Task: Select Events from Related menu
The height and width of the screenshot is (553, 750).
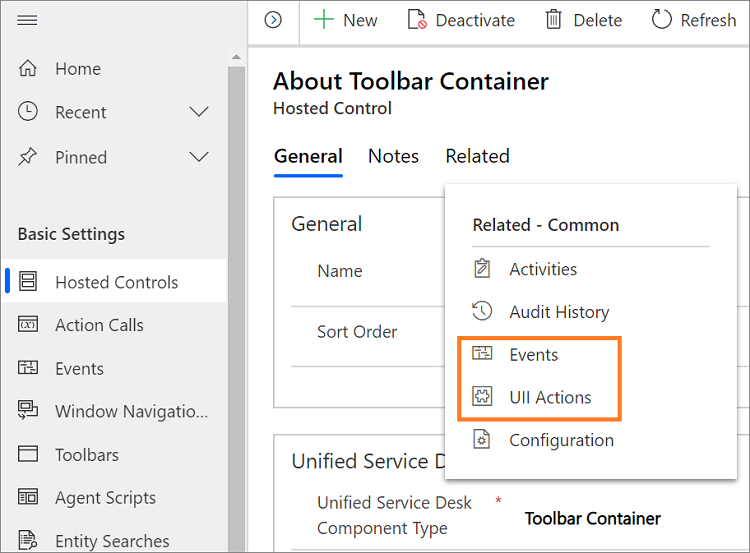Action: (x=533, y=354)
